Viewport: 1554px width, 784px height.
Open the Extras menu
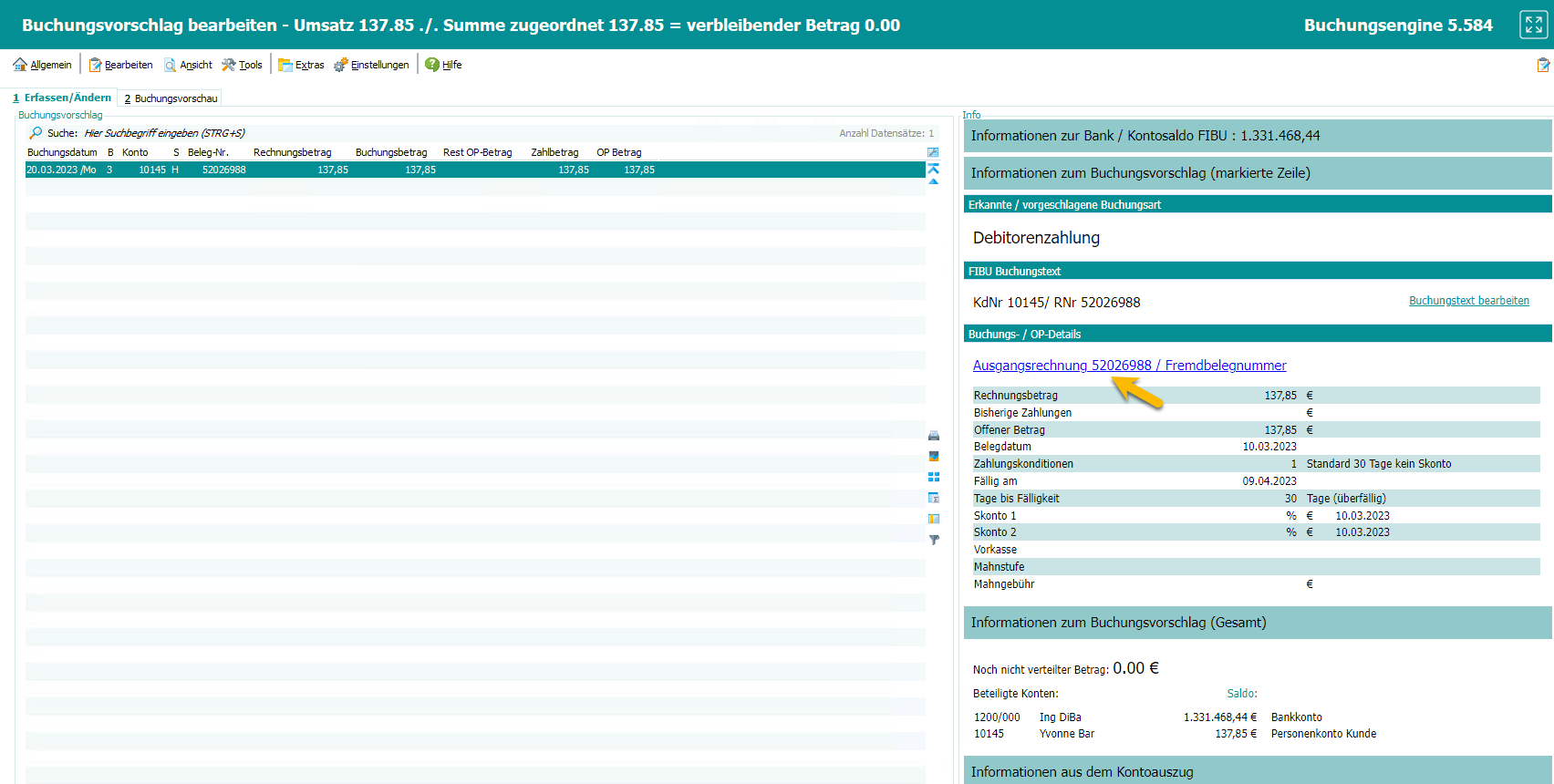click(x=301, y=65)
